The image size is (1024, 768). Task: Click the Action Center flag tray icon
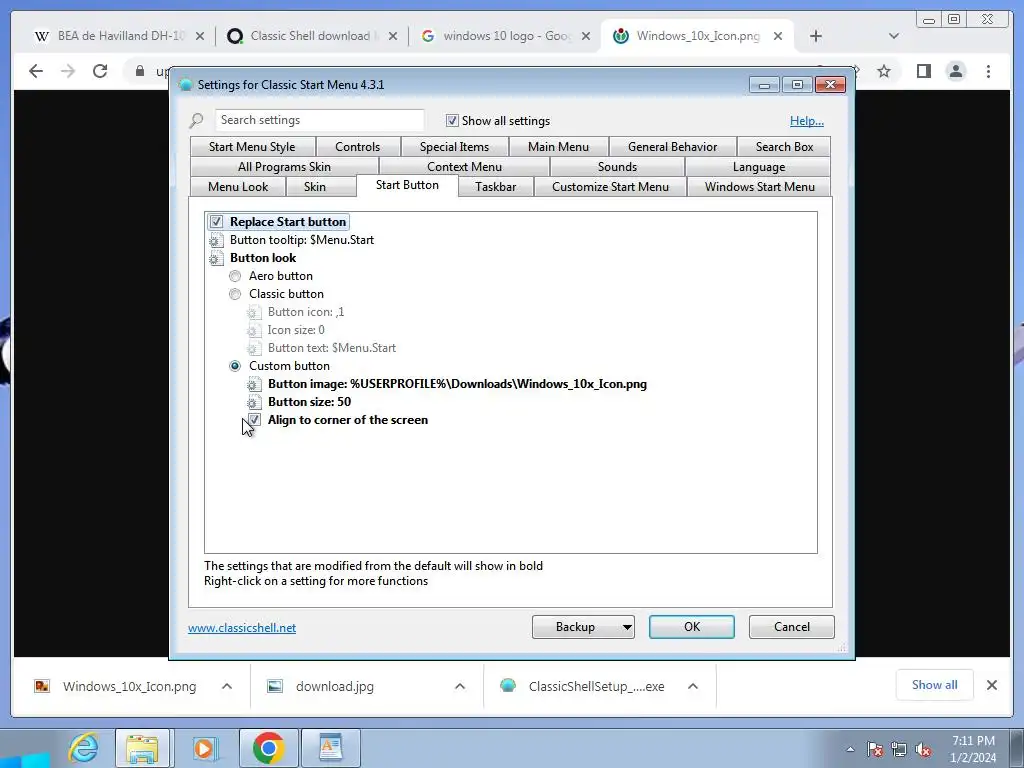(x=875, y=749)
